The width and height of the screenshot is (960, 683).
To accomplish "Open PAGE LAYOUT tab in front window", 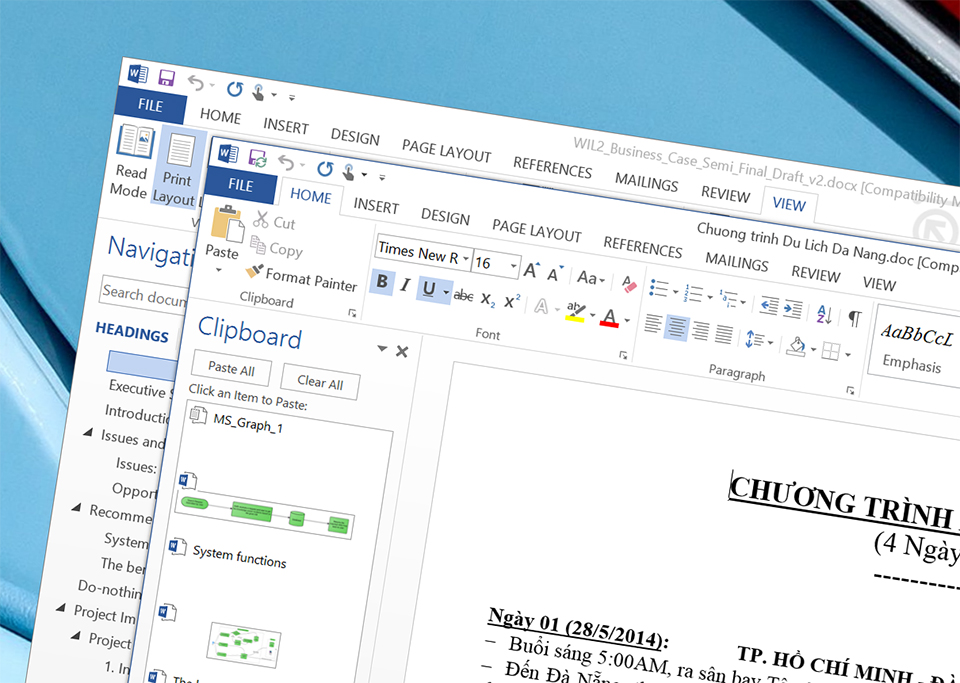I will [x=536, y=231].
